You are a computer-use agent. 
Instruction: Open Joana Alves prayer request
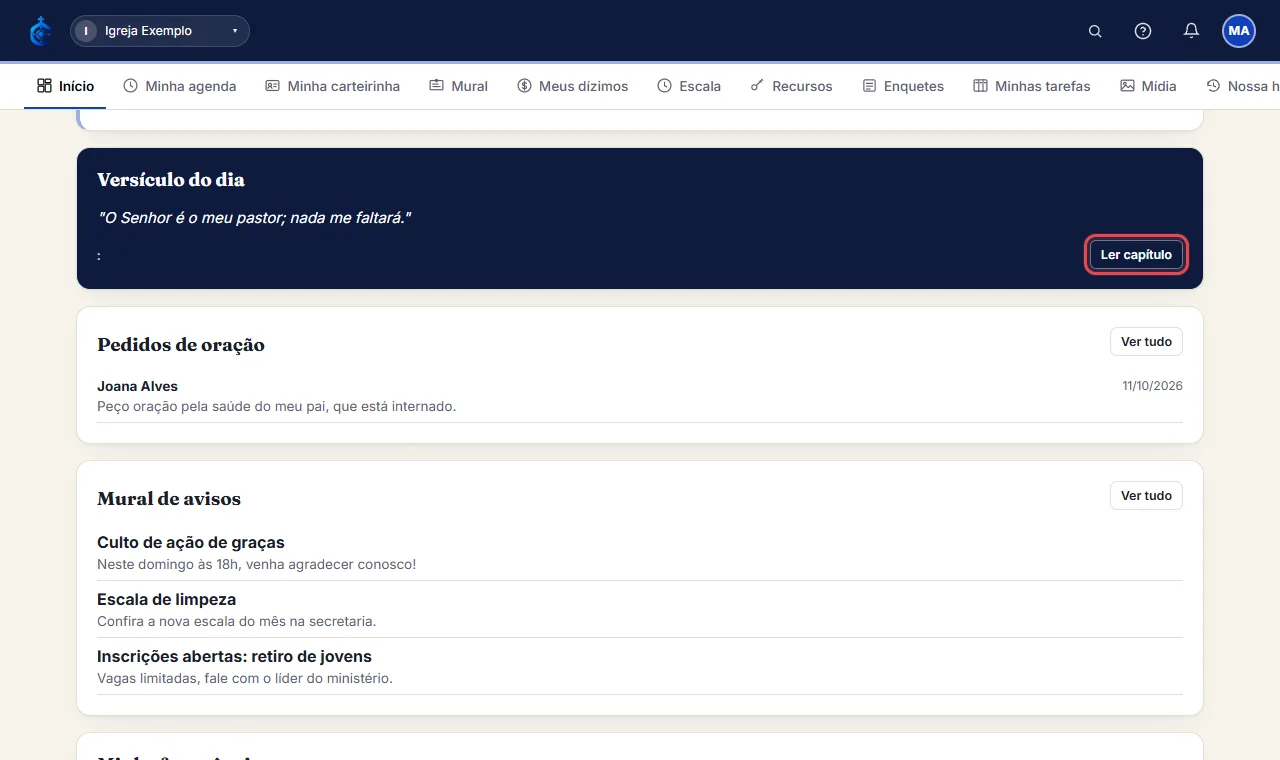click(640, 396)
